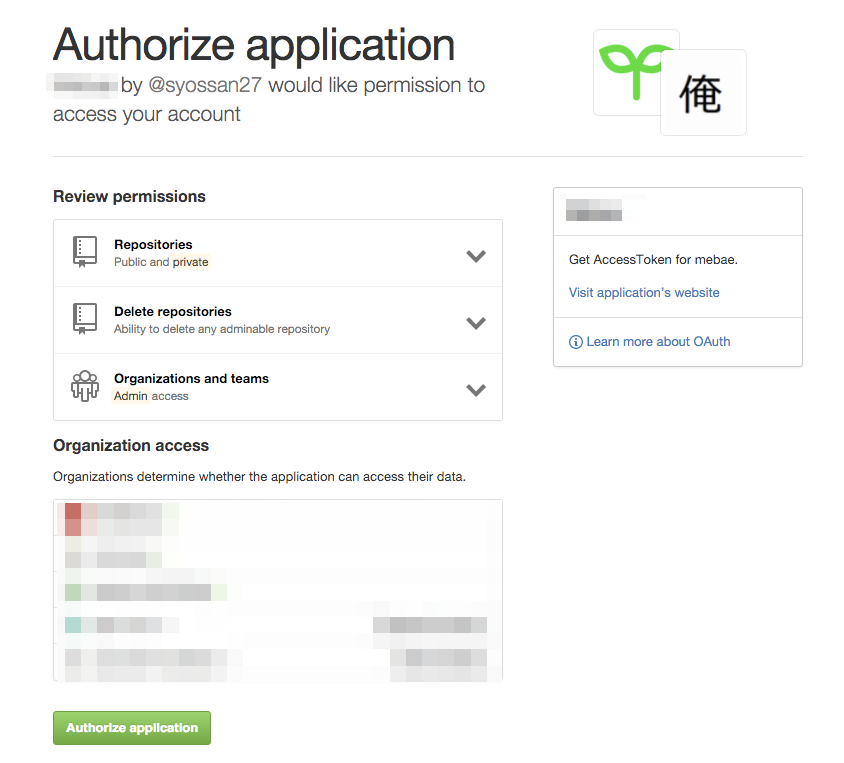
Task: Visit the application's website link
Action: pos(644,292)
